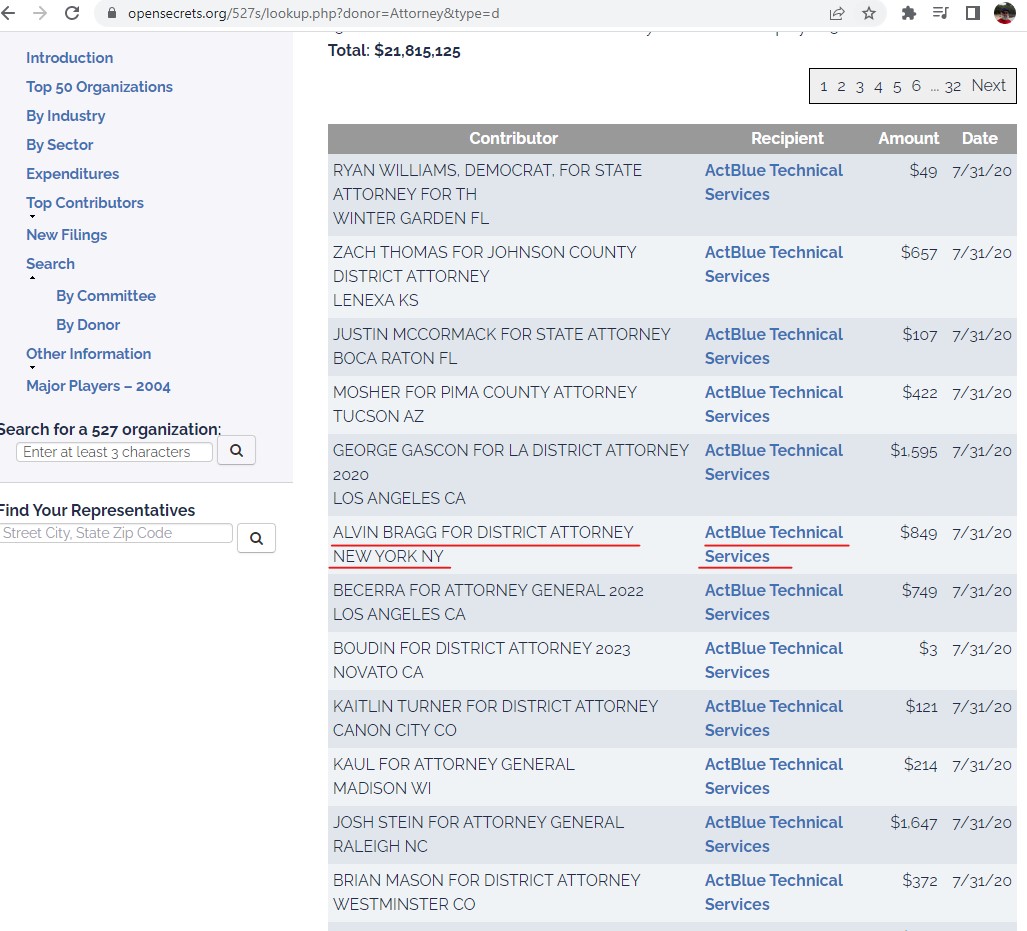
Task: Click the Recipient column header
Action: 787,138
